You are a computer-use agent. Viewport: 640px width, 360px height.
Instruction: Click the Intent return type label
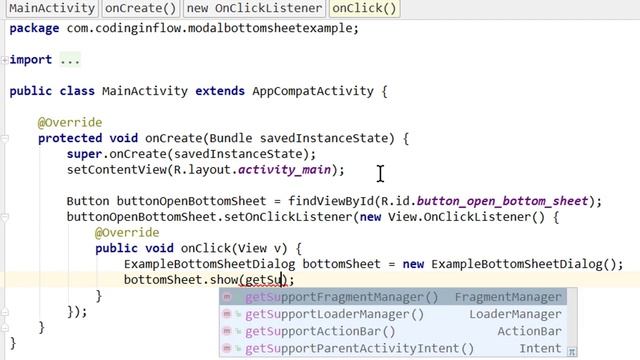pyautogui.click(x=540, y=348)
